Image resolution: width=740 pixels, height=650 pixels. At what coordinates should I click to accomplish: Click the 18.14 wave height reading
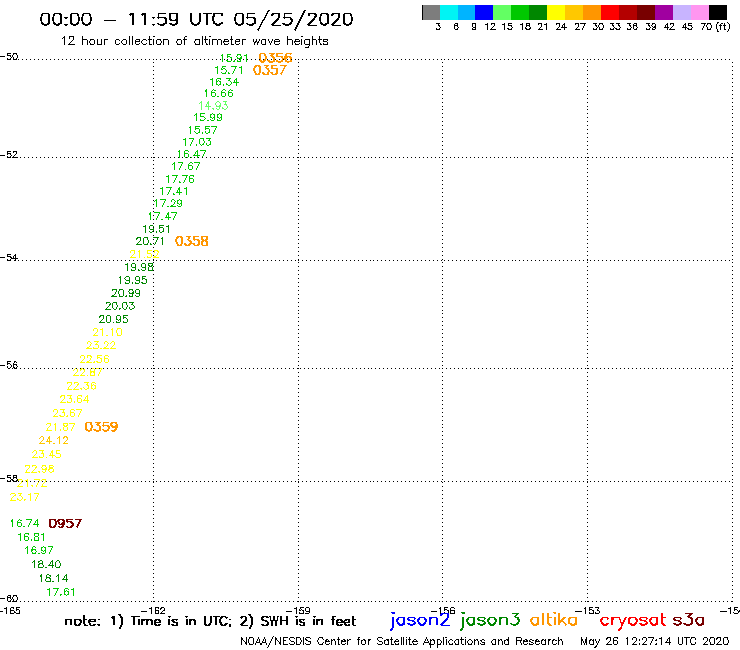pos(53,578)
